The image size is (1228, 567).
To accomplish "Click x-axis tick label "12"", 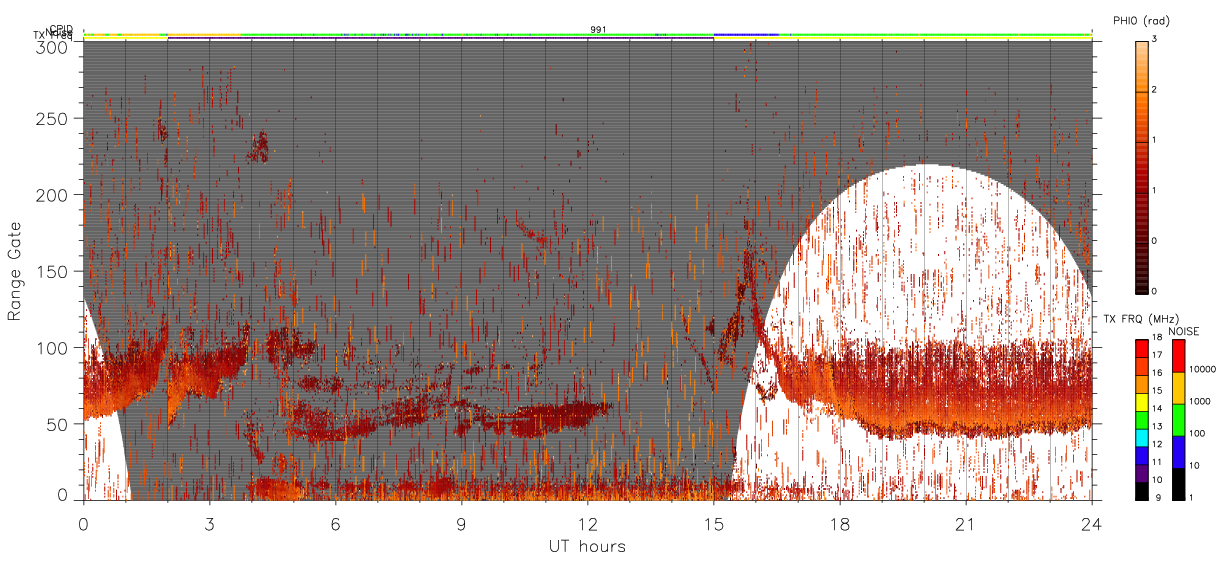I will (587, 524).
